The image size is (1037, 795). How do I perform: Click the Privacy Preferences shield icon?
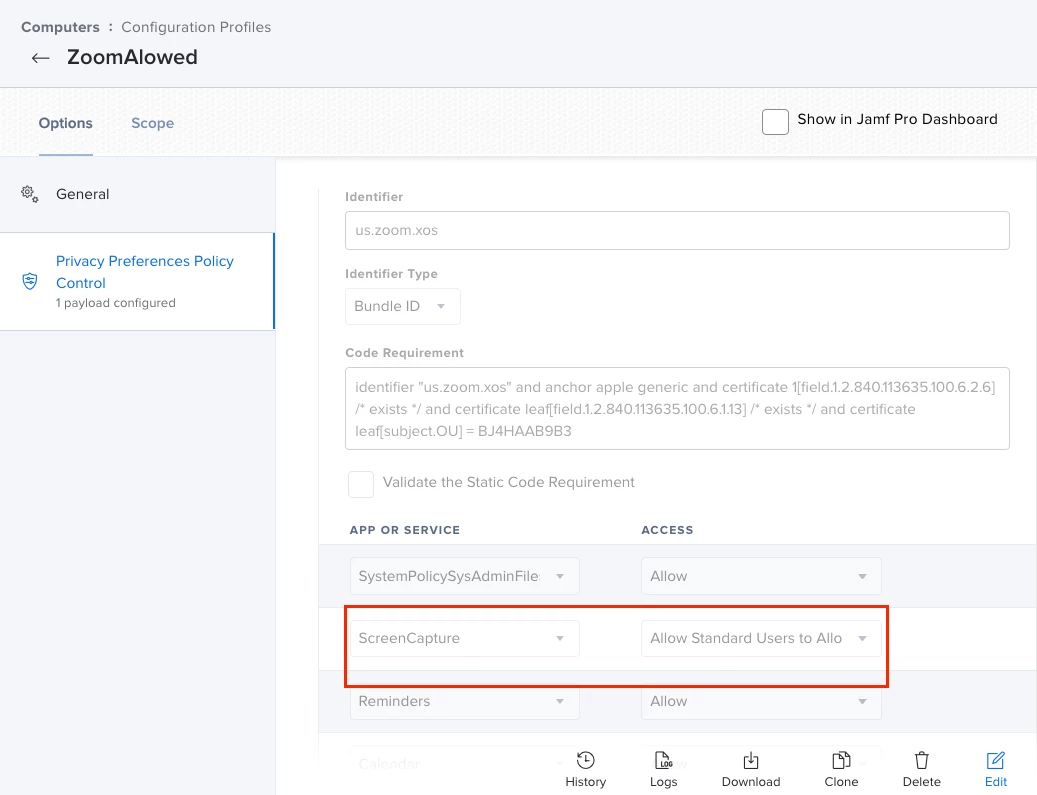tap(30, 282)
